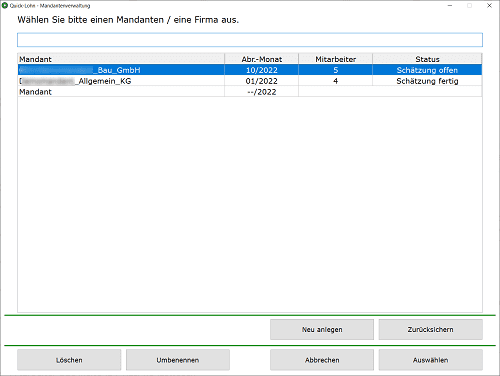Sort by the Status column header

click(x=427, y=59)
